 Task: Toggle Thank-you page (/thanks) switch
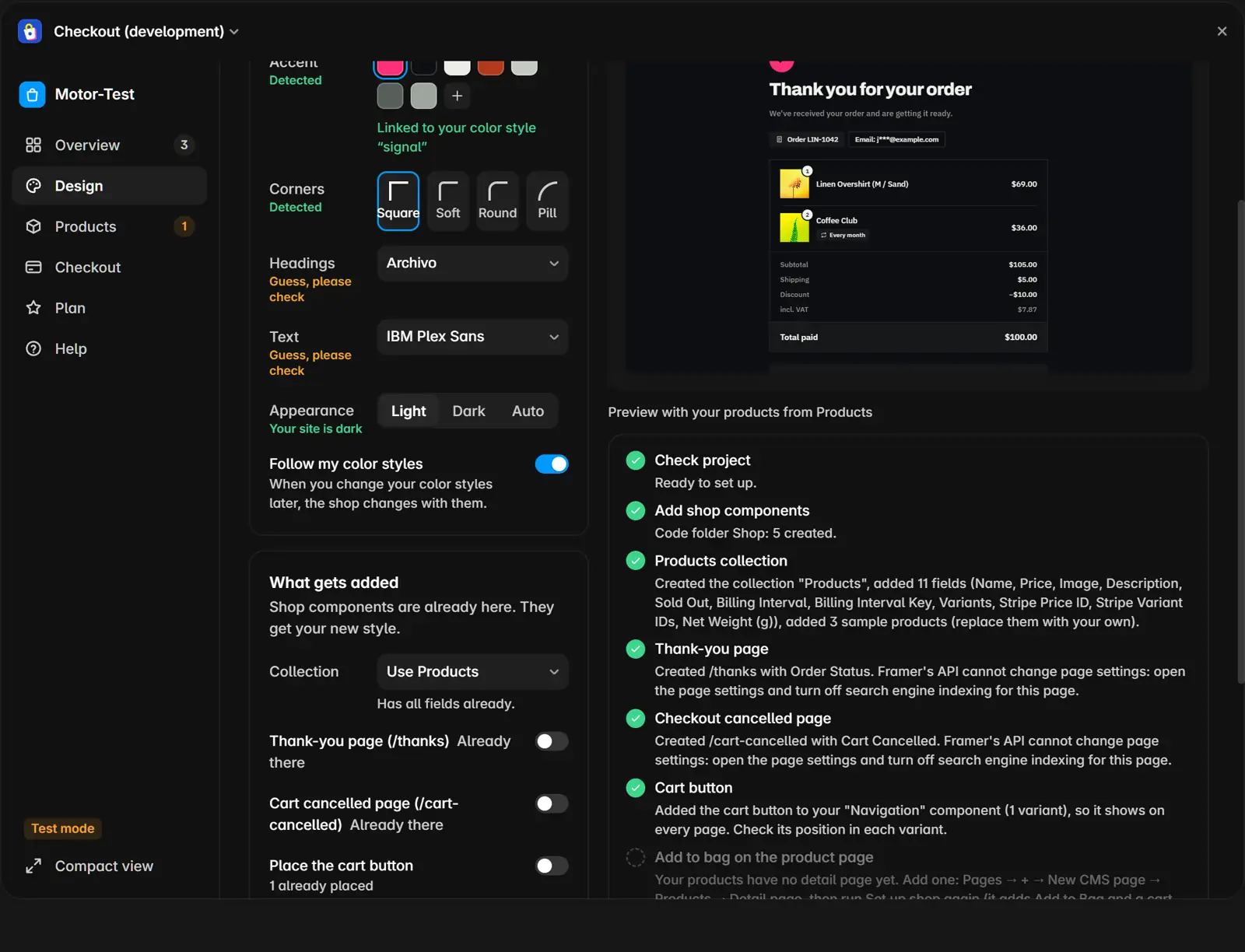pyautogui.click(x=552, y=741)
